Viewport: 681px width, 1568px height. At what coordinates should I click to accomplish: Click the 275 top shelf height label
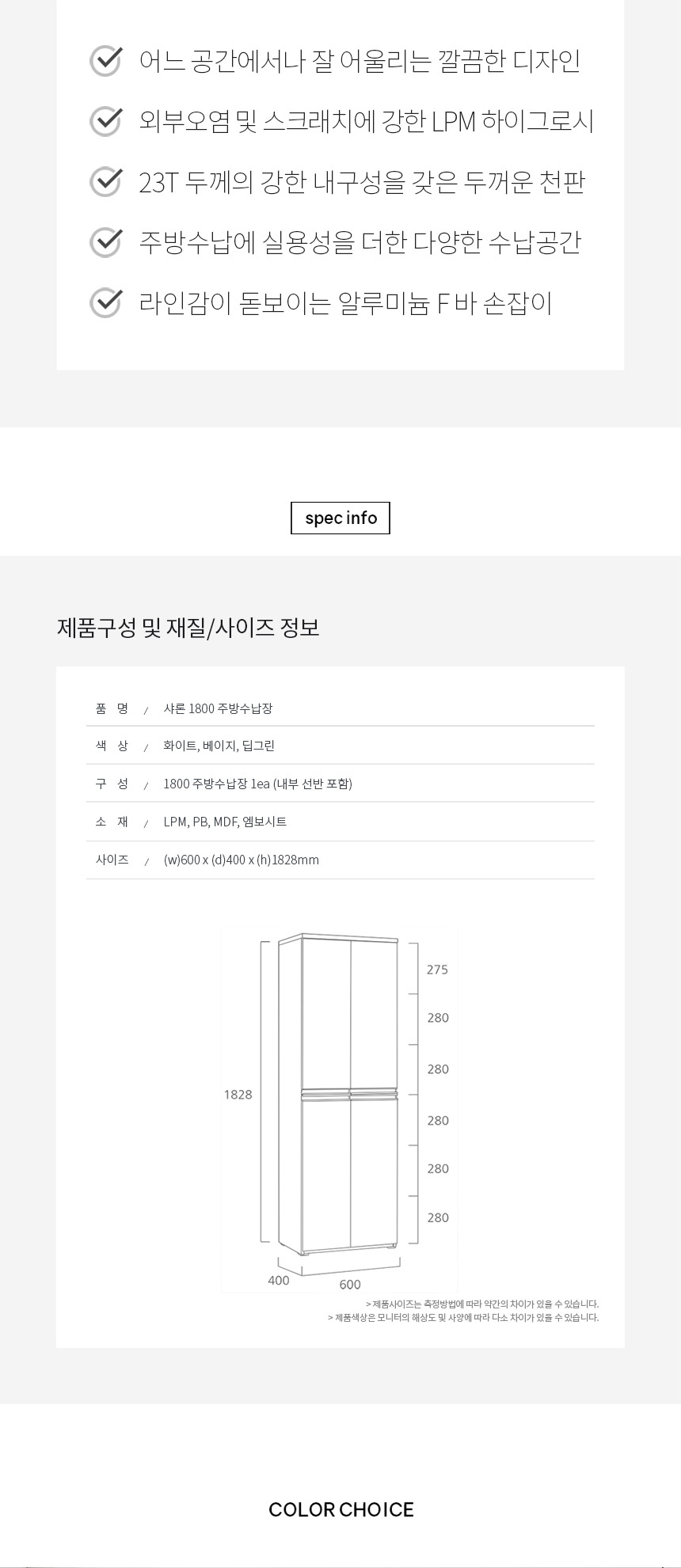coord(437,970)
